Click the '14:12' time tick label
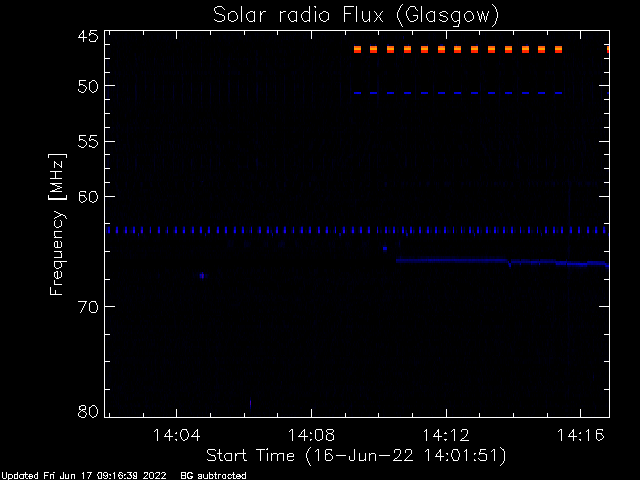This screenshot has width=640, height=480. [446, 435]
